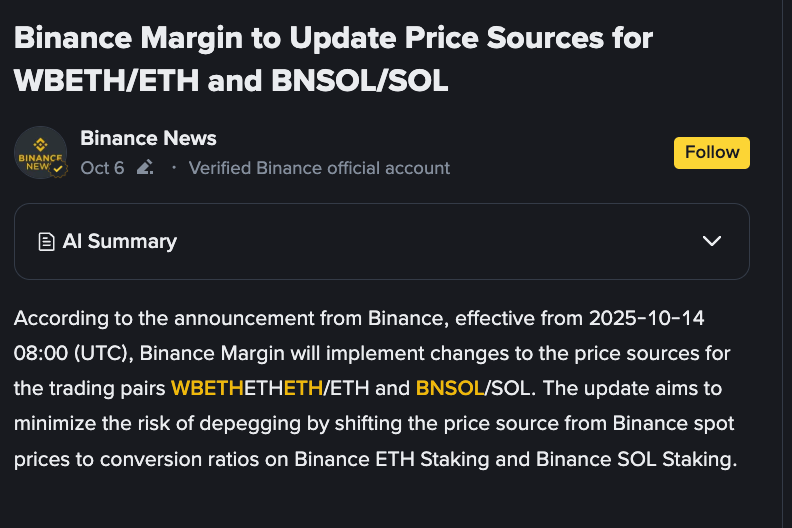Screen dimensions: 792x528
Task: Click the Binance News profile avatar
Action: (x=40, y=153)
